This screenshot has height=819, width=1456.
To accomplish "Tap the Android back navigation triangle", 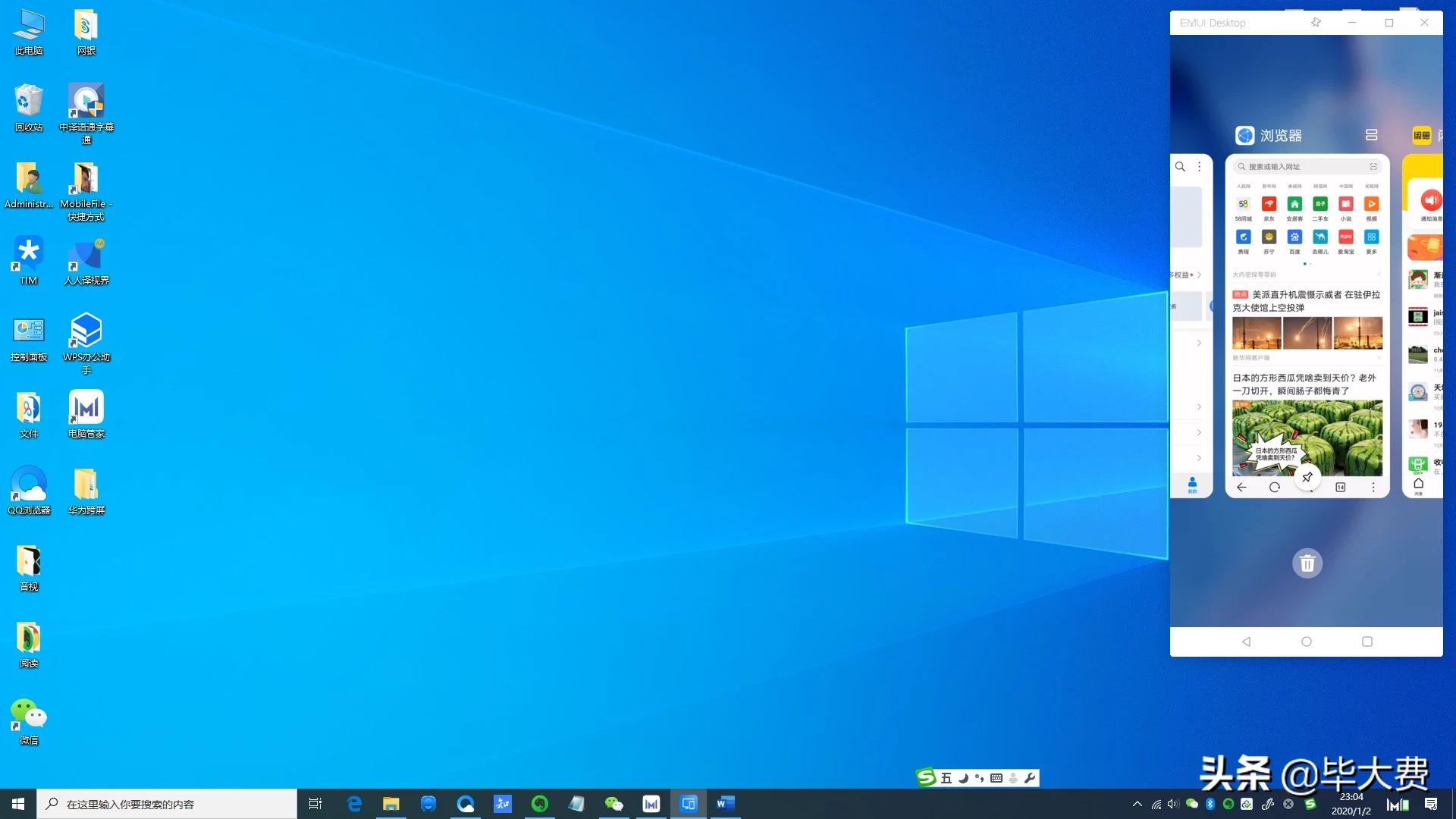I will 1246,642.
